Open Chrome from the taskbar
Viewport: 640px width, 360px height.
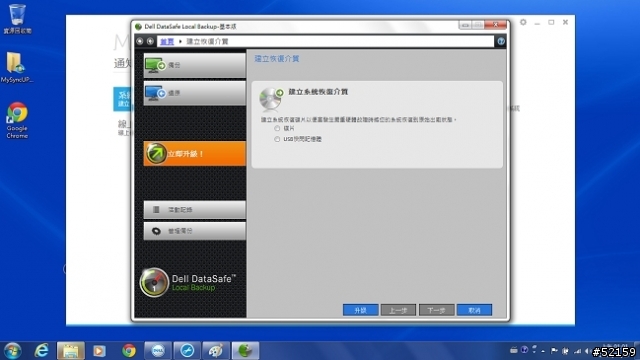129,351
